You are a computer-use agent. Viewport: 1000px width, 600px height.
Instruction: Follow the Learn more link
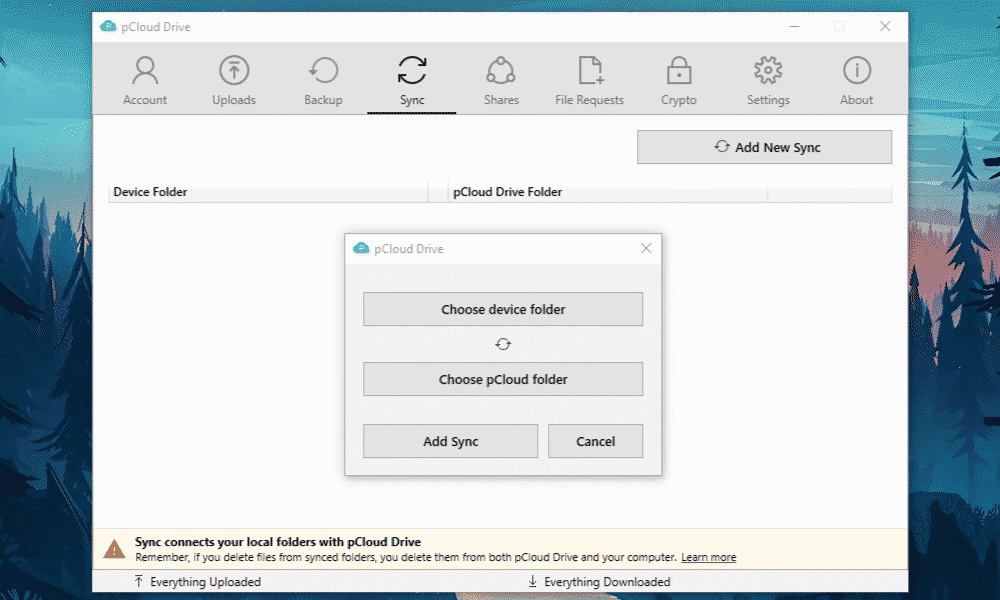pyautogui.click(x=708, y=557)
